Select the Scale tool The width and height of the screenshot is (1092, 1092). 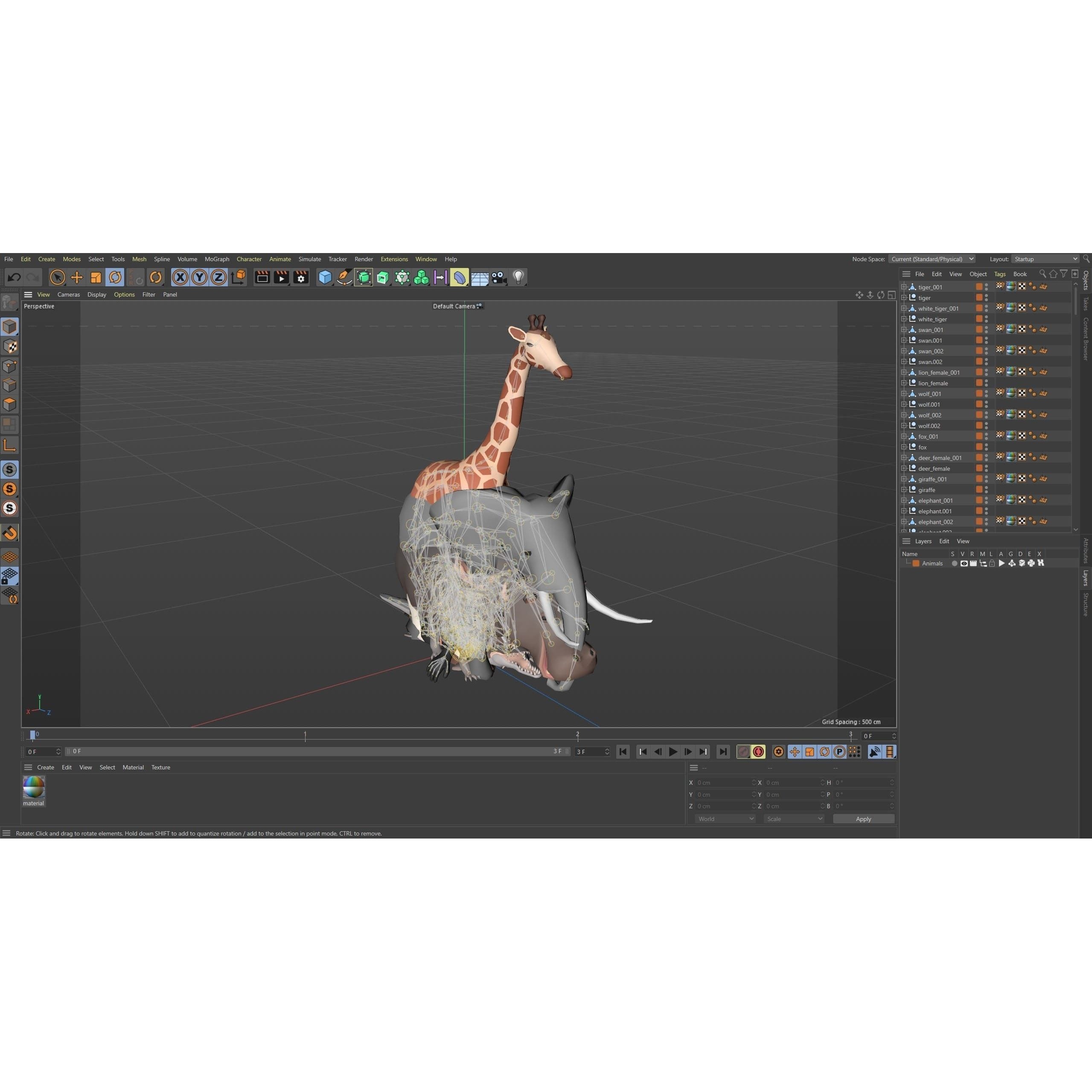click(x=96, y=277)
